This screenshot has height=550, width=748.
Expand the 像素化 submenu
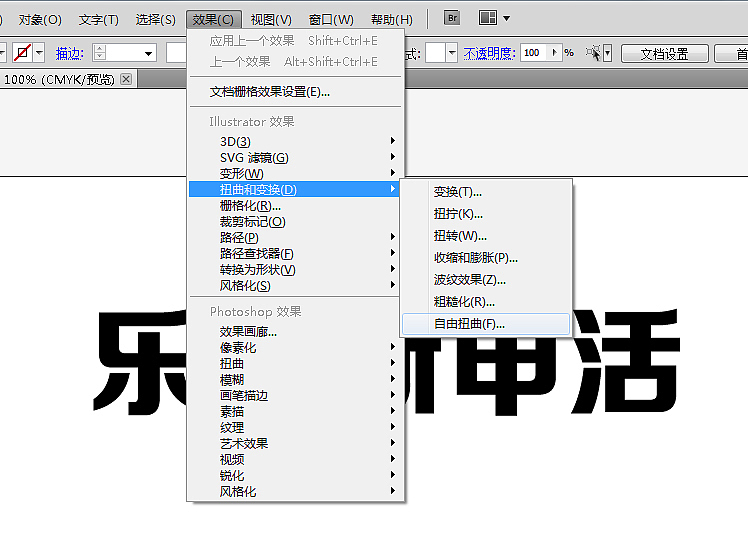pyautogui.click(x=294, y=348)
